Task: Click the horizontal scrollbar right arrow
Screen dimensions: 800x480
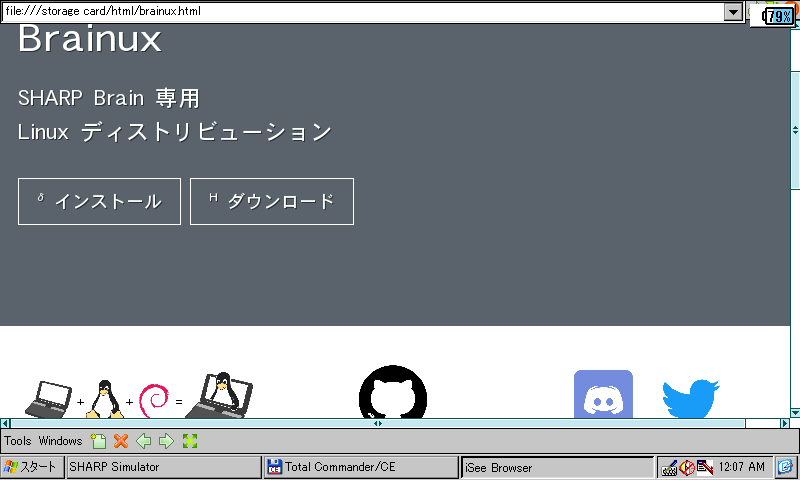Action: pyautogui.click(x=785, y=423)
